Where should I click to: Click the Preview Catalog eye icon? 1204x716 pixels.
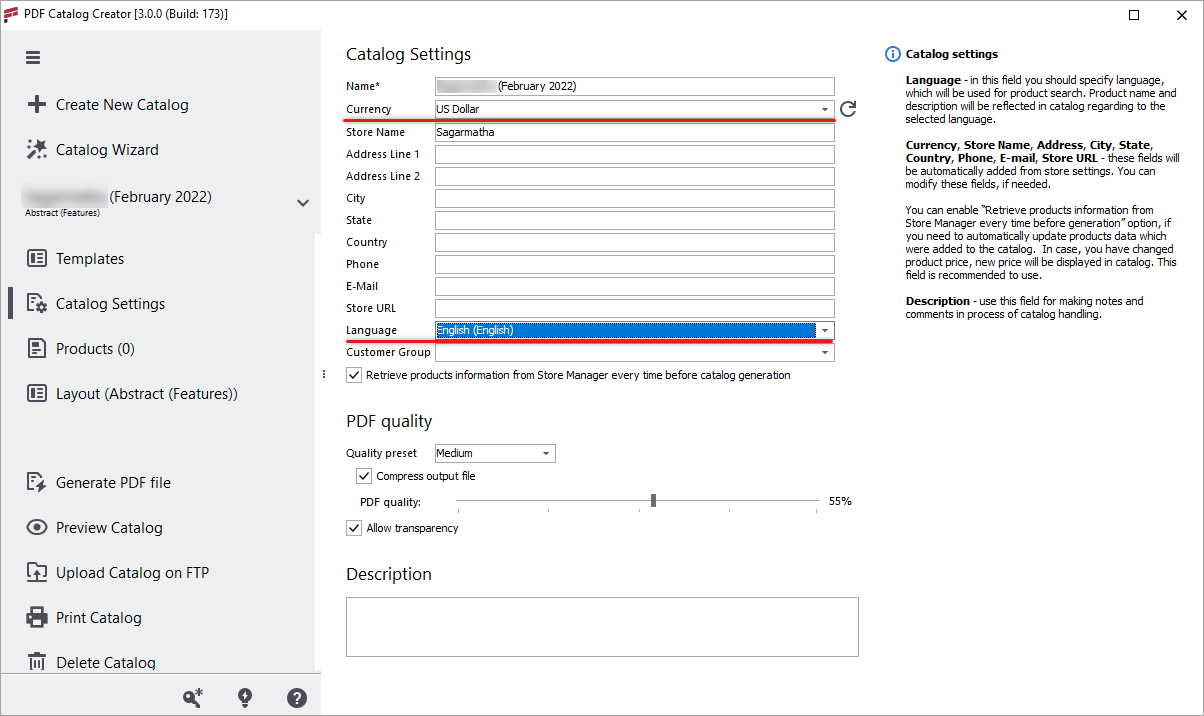(37, 527)
